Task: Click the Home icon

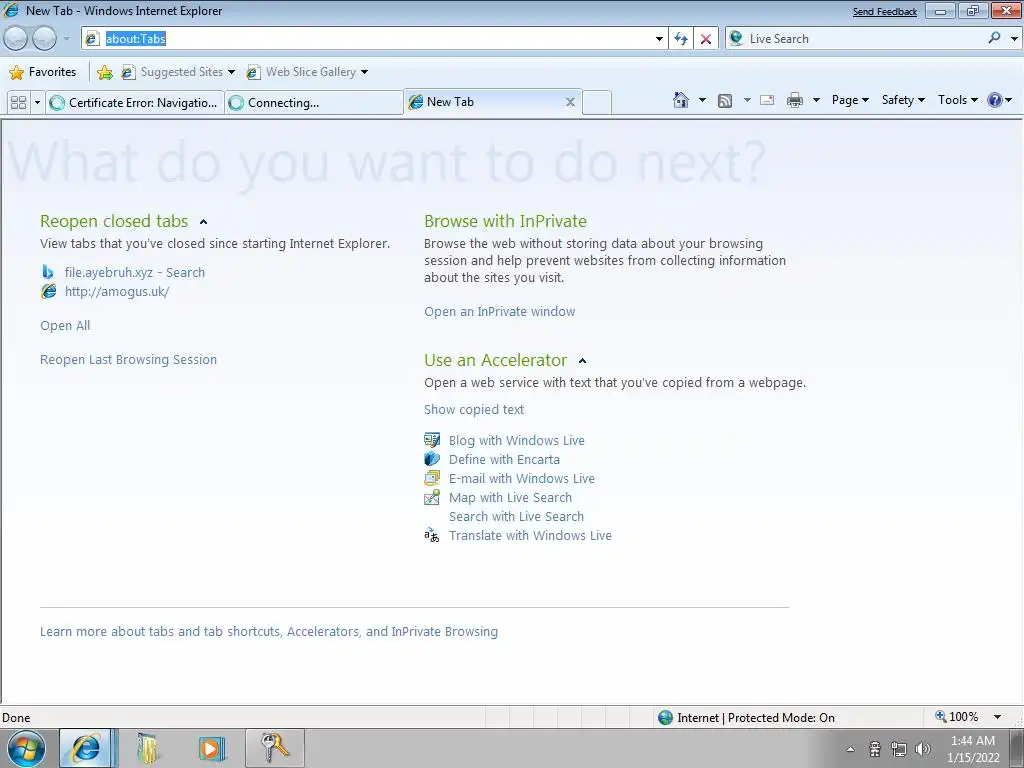Action: (680, 100)
